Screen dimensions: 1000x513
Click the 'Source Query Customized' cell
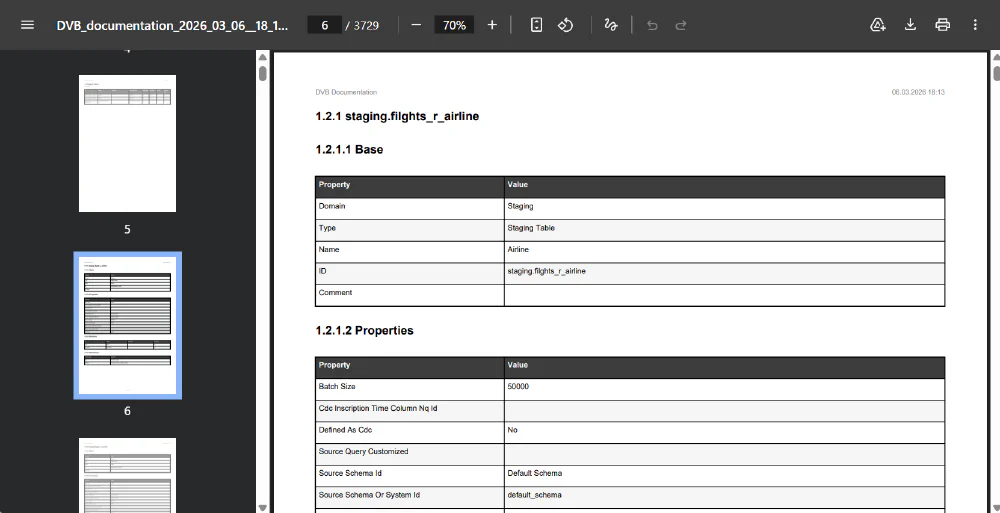tap(409, 454)
